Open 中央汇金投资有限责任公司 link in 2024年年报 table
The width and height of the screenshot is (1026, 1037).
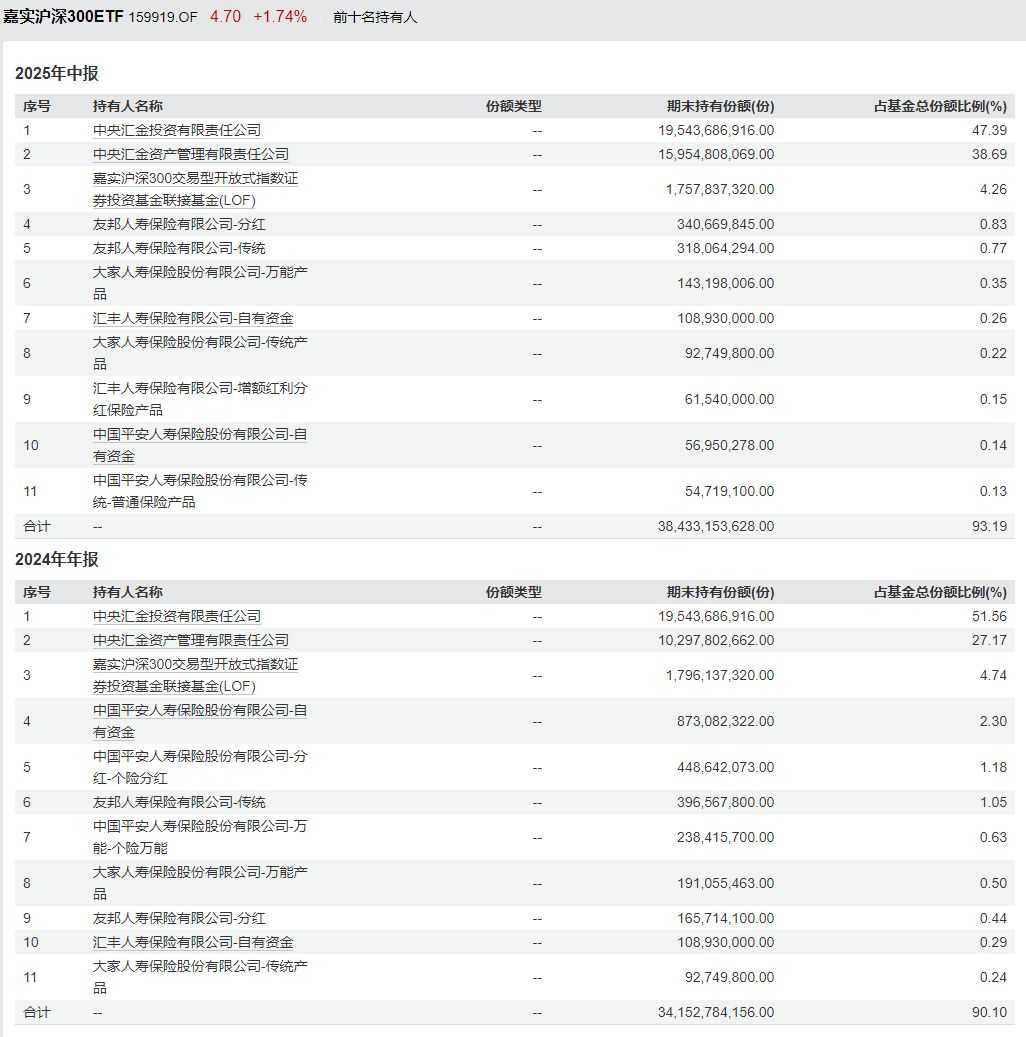177,616
